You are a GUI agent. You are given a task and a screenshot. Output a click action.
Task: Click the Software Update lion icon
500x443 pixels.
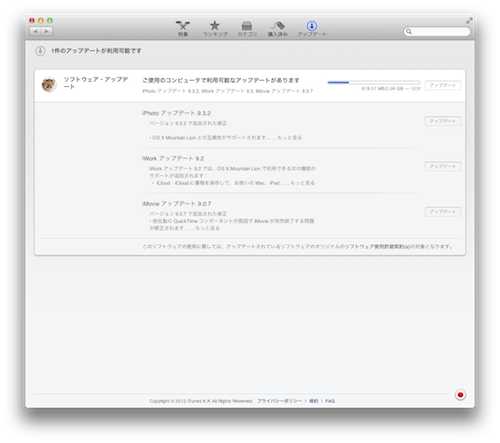(x=49, y=85)
